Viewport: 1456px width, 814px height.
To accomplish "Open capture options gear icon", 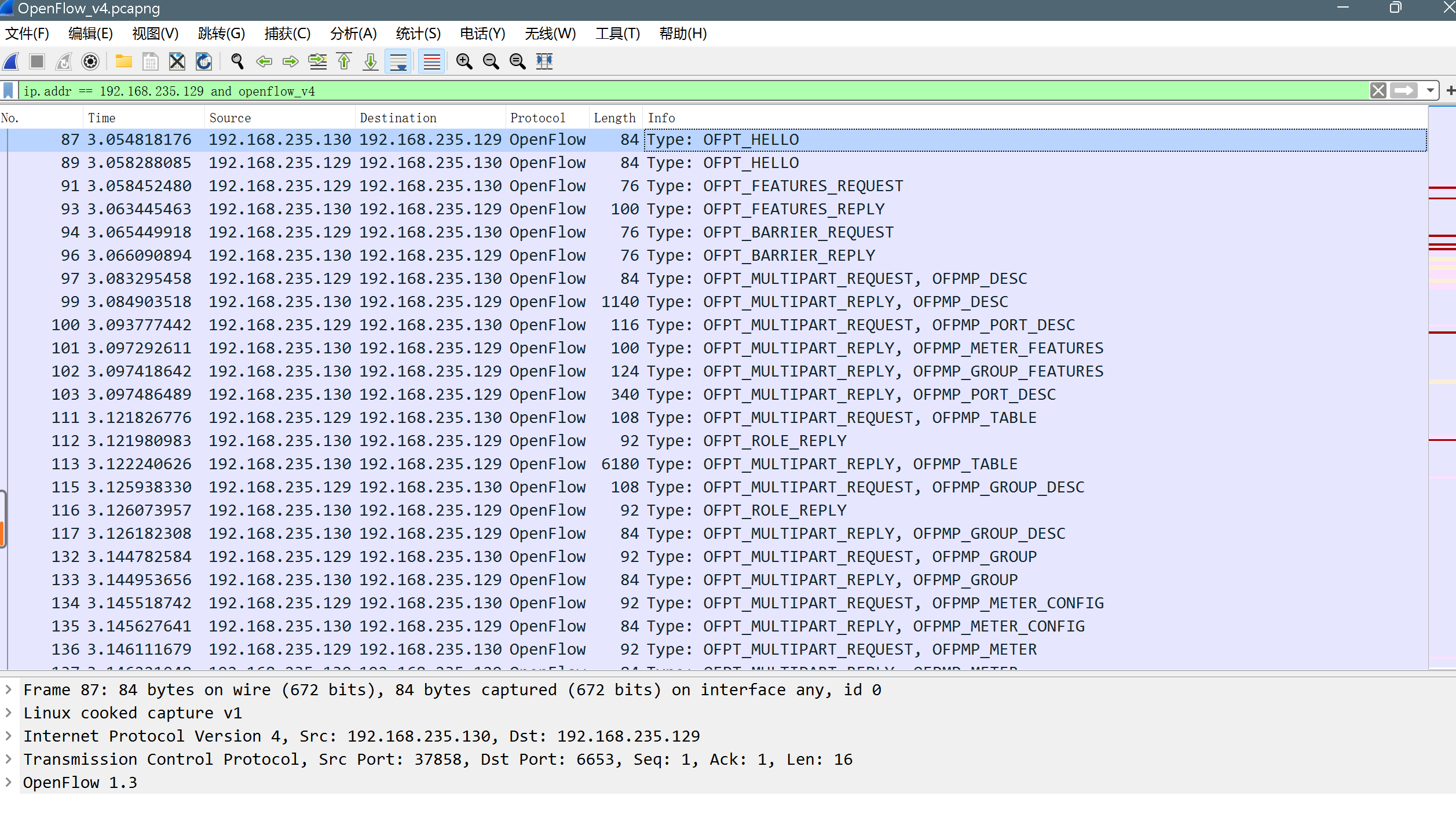I will click(90, 61).
